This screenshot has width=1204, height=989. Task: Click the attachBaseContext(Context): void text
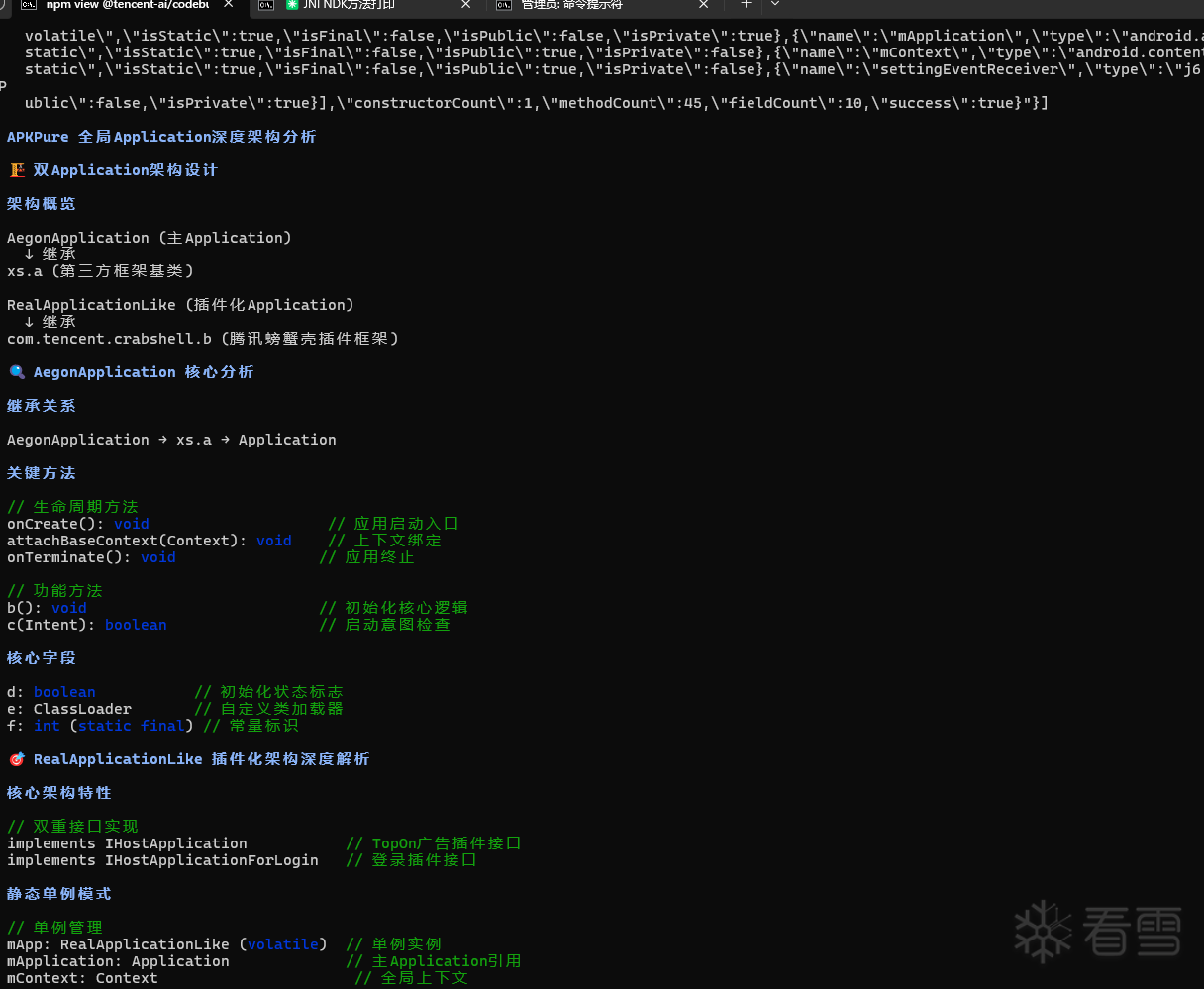point(150,541)
